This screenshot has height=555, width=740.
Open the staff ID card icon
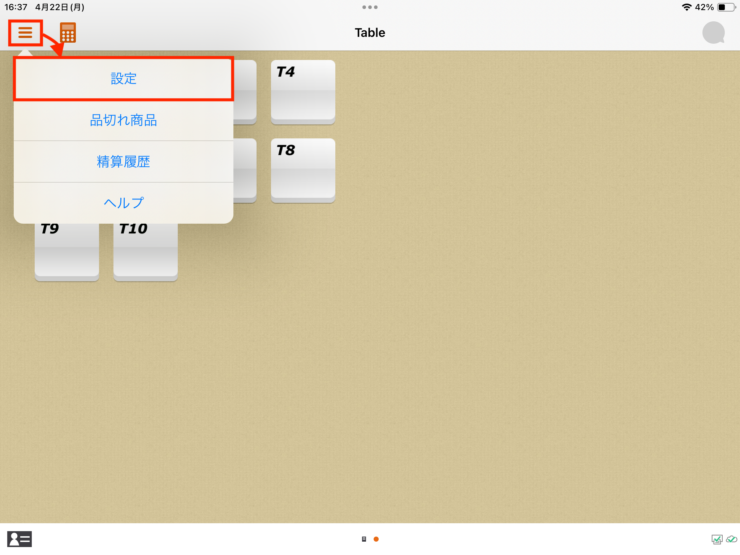19,539
